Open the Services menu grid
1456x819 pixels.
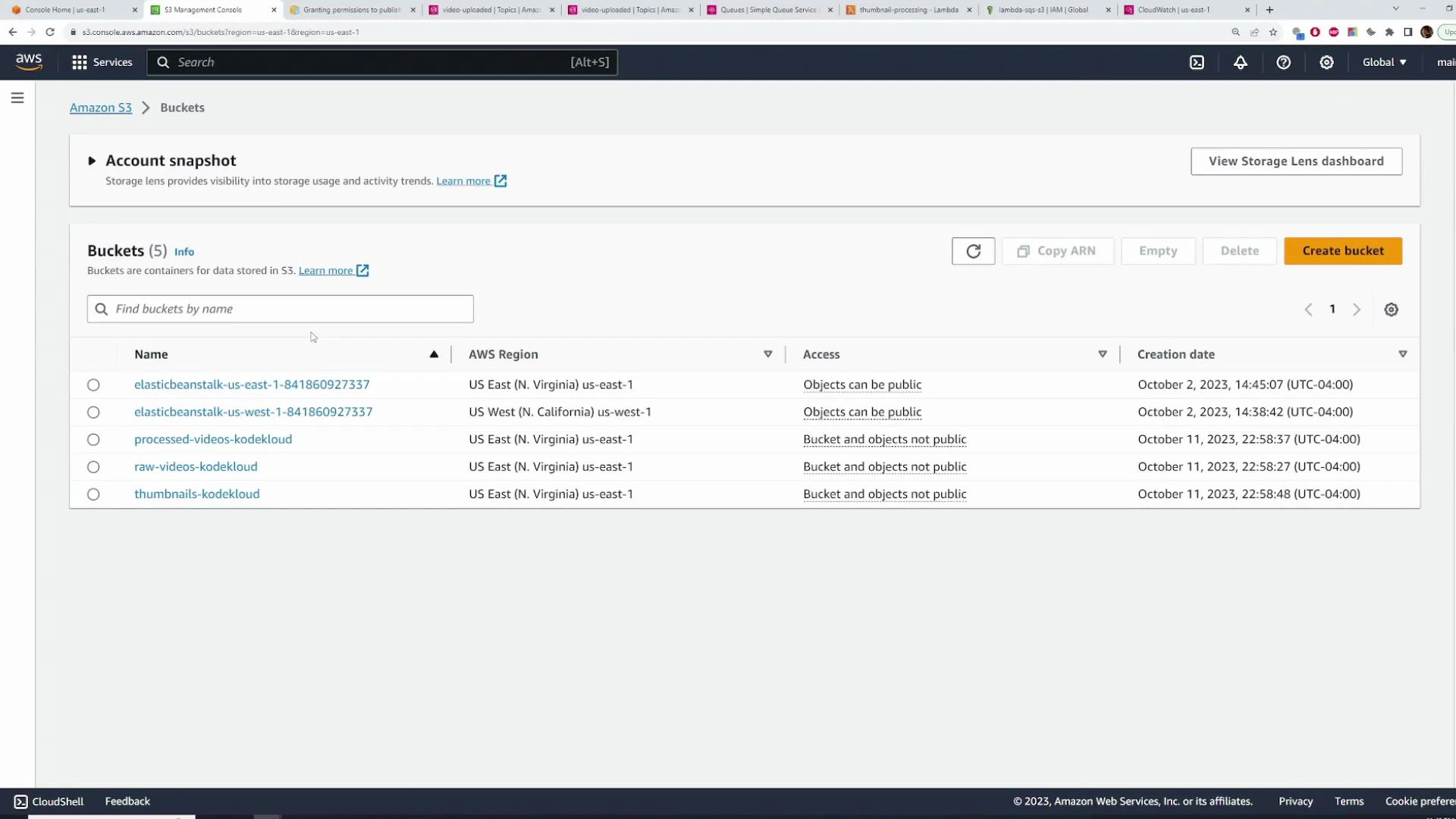click(79, 62)
